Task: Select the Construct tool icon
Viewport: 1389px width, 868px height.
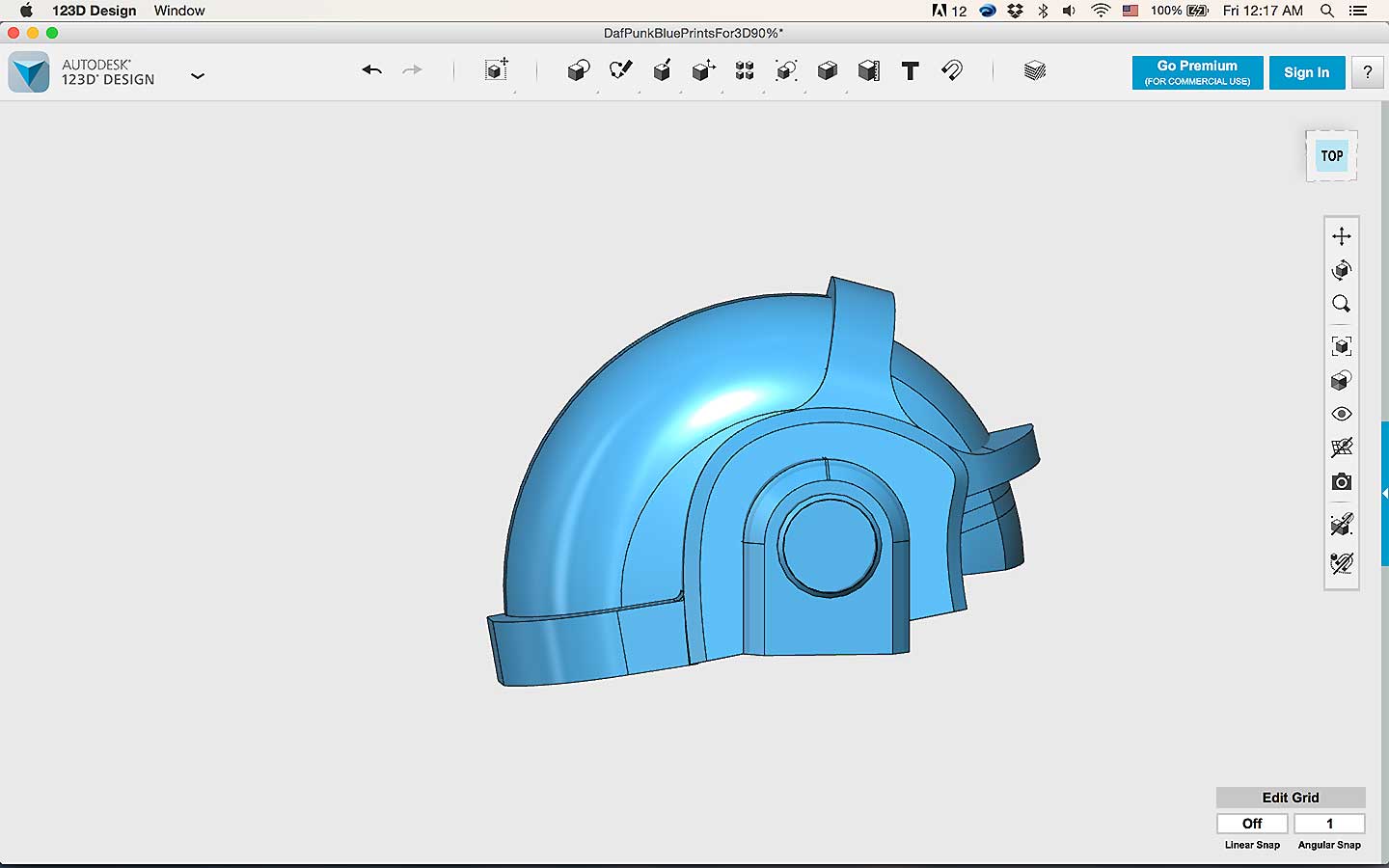Action: pos(662,70)
